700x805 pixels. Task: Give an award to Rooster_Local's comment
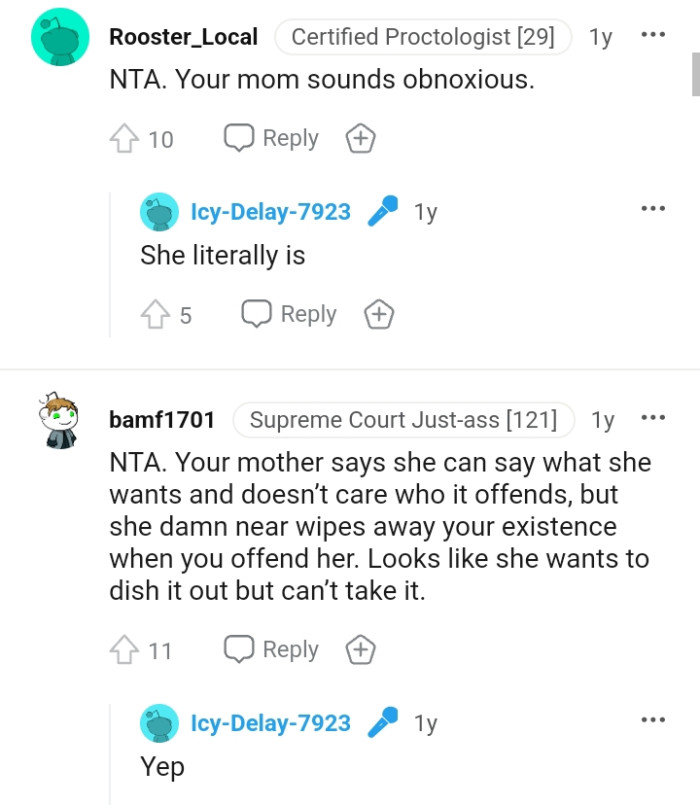click(360, 138)
